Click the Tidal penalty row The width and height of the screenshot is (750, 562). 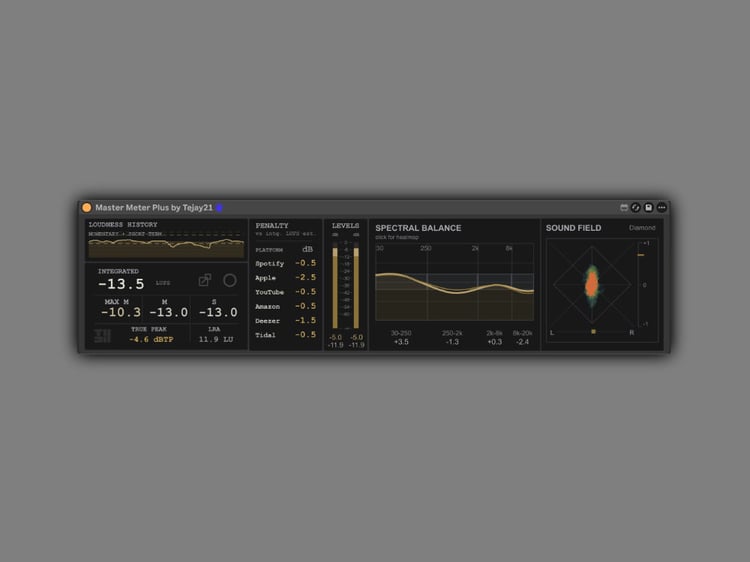(x=286, y=335)
